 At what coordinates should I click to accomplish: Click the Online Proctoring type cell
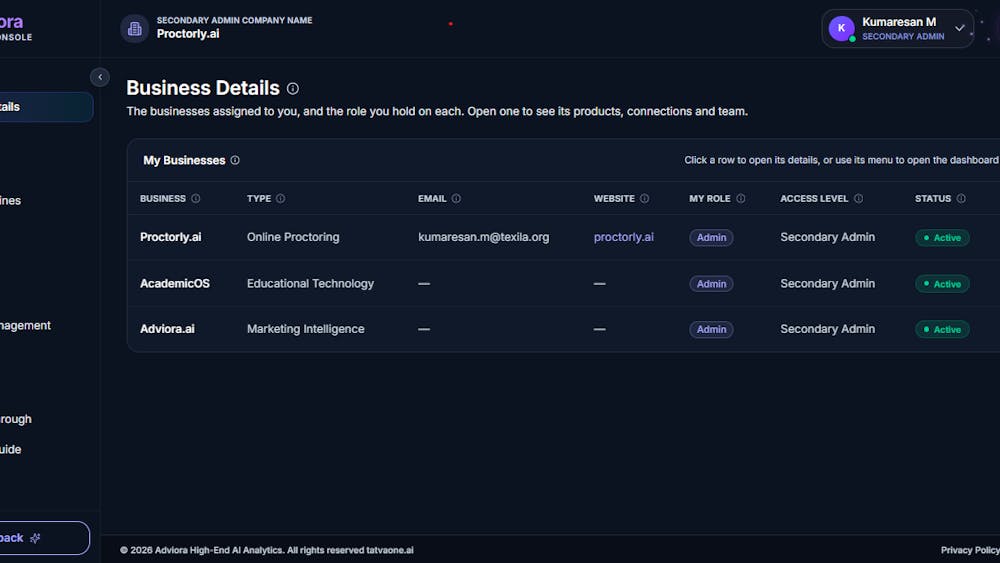click(293, 237)
